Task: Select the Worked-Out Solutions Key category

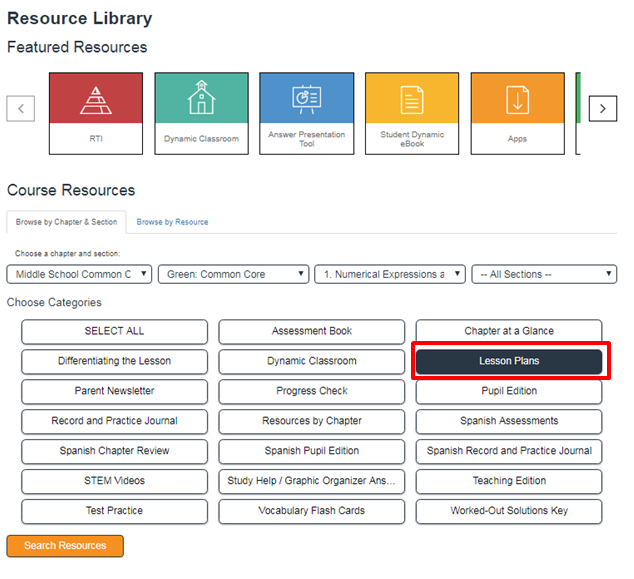Action: click(x=509, y=511)
